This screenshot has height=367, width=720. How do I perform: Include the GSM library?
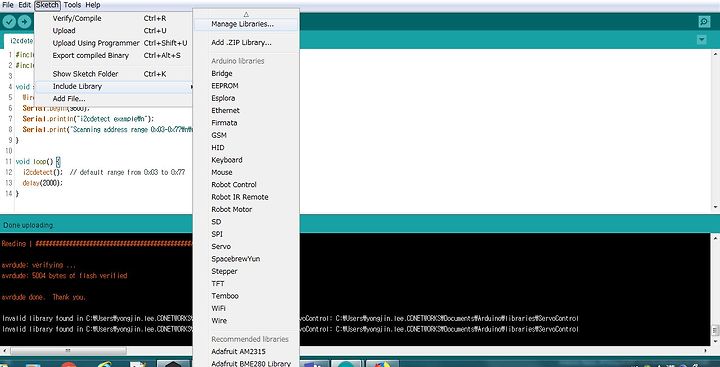click(246, 136)
